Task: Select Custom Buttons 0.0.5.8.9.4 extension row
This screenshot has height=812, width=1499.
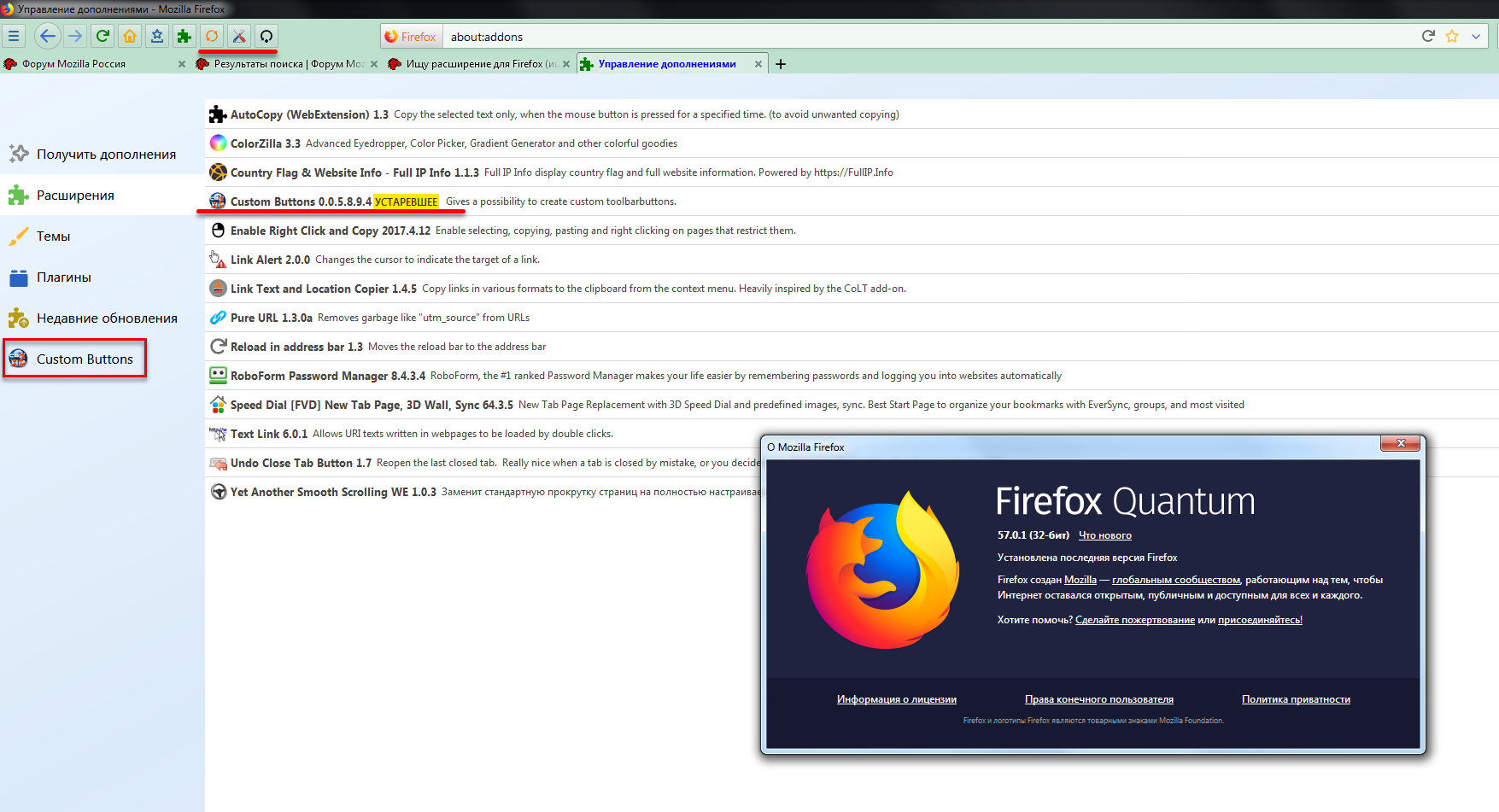Action: point(852,202)
